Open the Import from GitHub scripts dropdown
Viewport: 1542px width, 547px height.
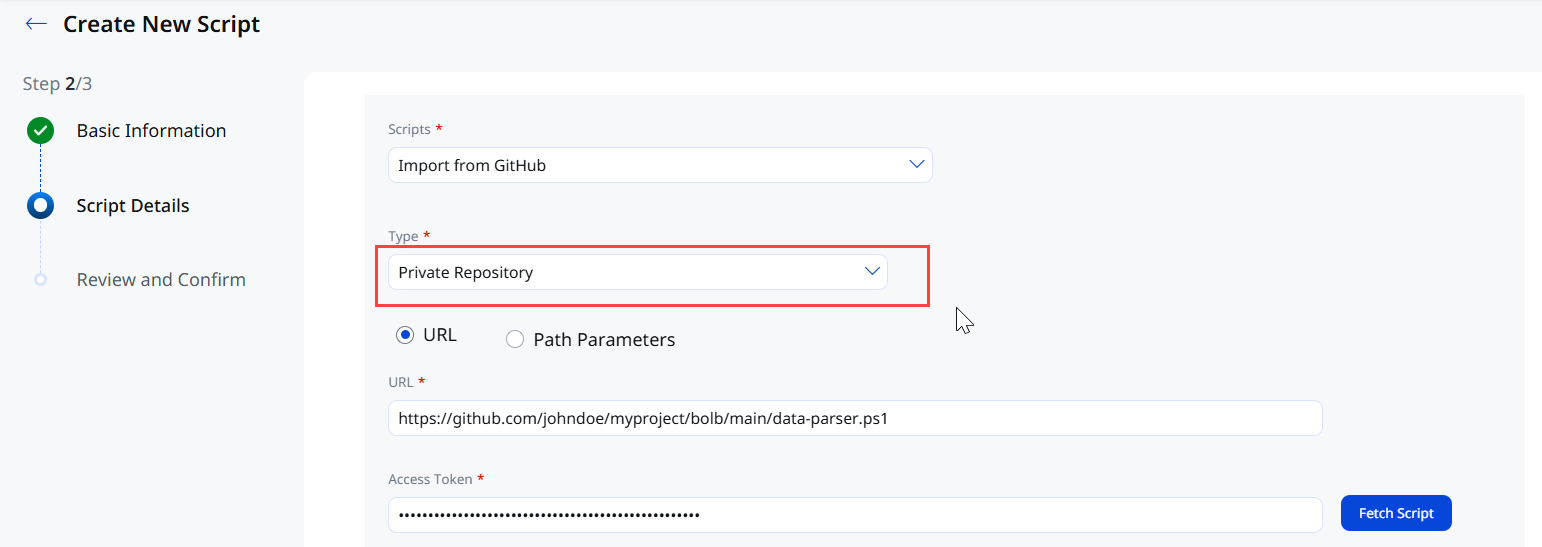point(660,165)
